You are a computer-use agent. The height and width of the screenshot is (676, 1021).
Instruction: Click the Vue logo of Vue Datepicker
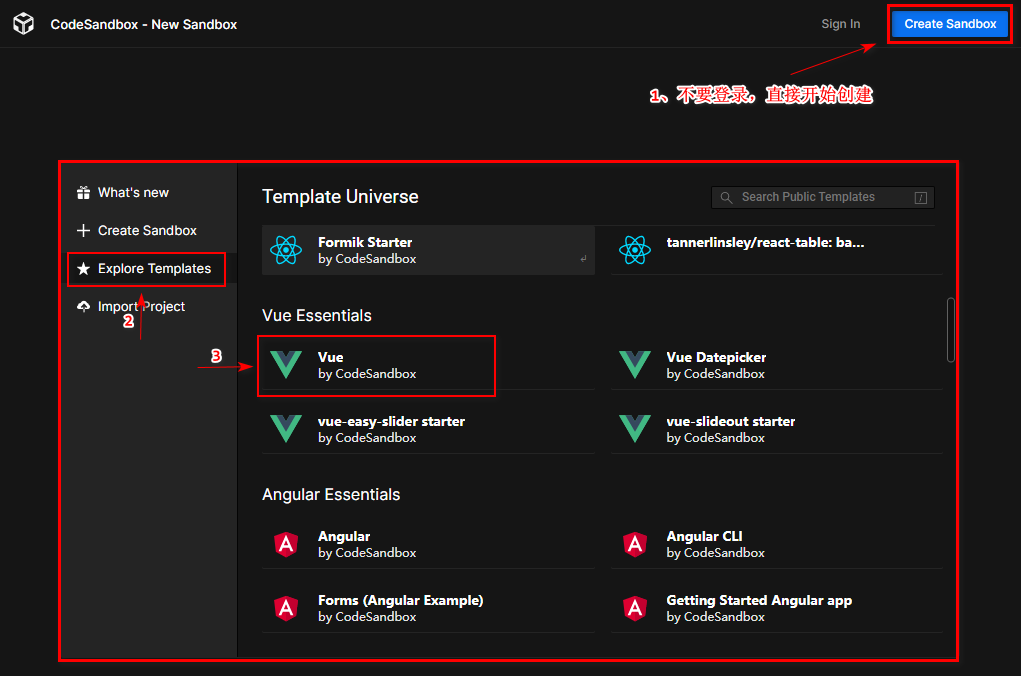(x=635, y=365)
